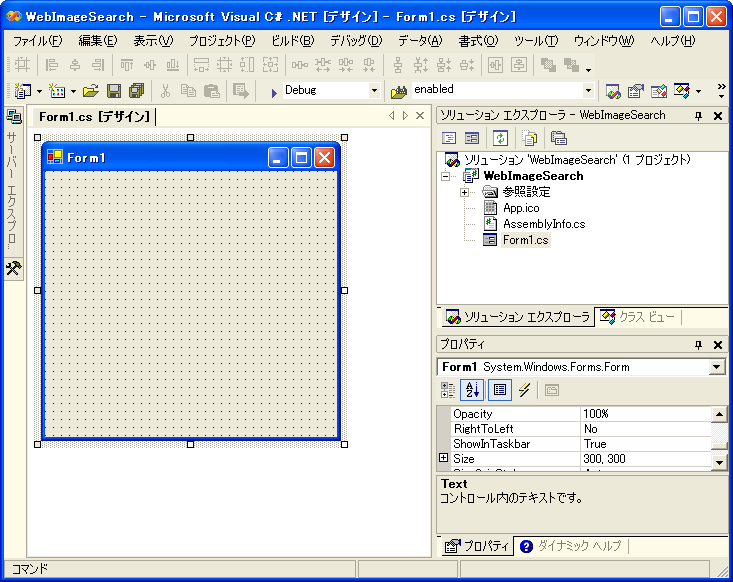Select Form1.cs in Solution Explorer
Image resolution: width=733 pixels, height=582 pixels.
(x=525, y=240)
